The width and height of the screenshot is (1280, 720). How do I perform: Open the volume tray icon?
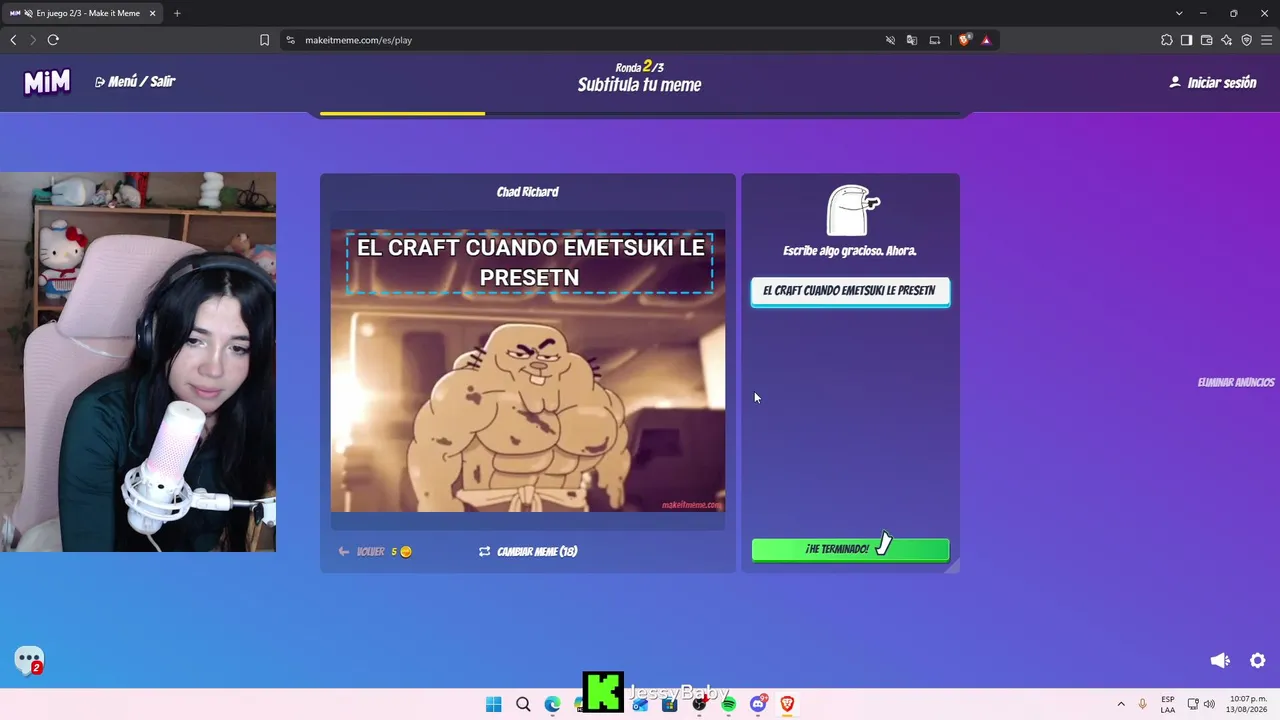click(1209, 704)
